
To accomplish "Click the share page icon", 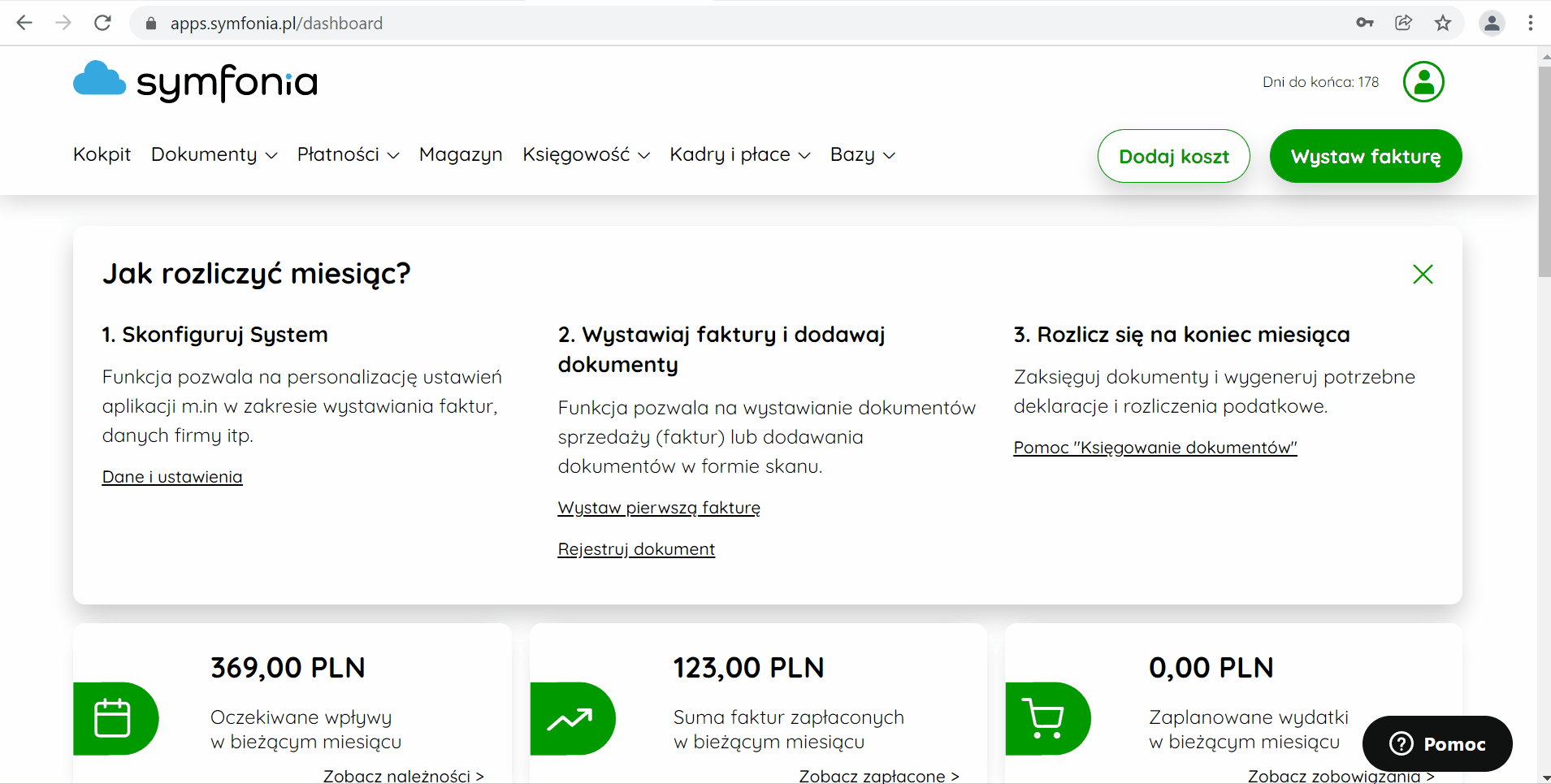I will click(1404, 23).
